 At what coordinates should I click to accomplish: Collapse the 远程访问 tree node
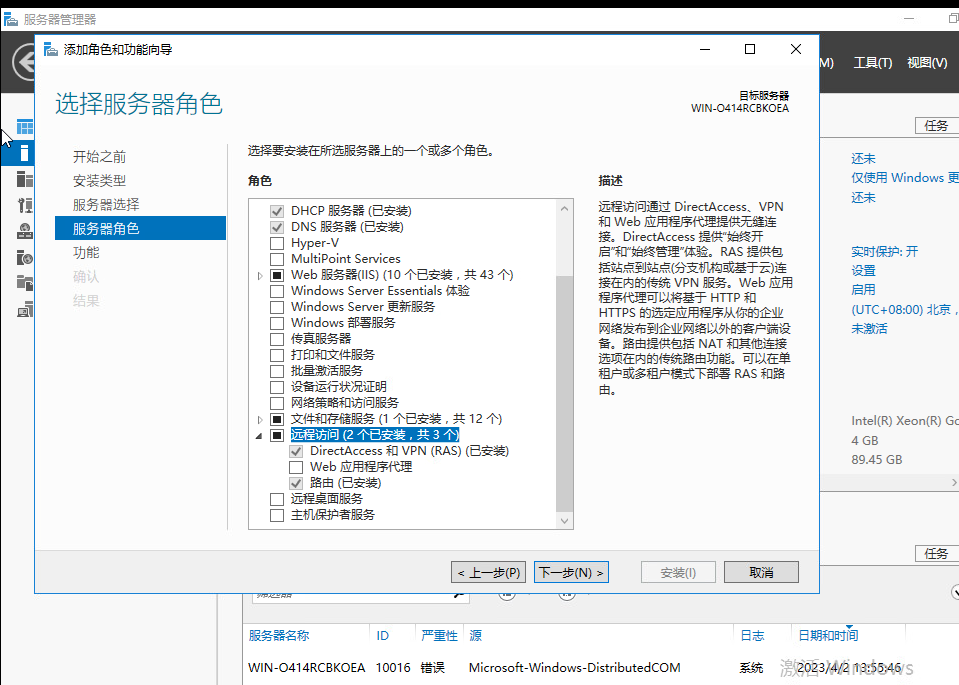point(260,435)
